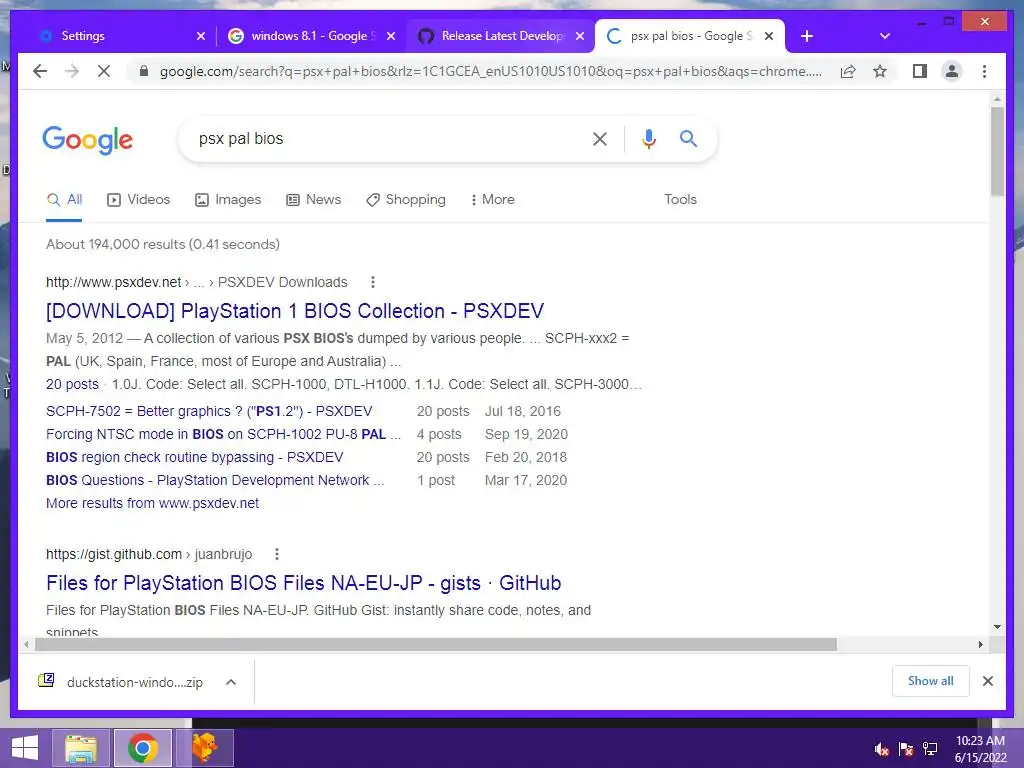Image resolution: width=1024 pixels, height=768 pixels.
Task: Bookmark this tab with the star icon
Action: [880, 71]
